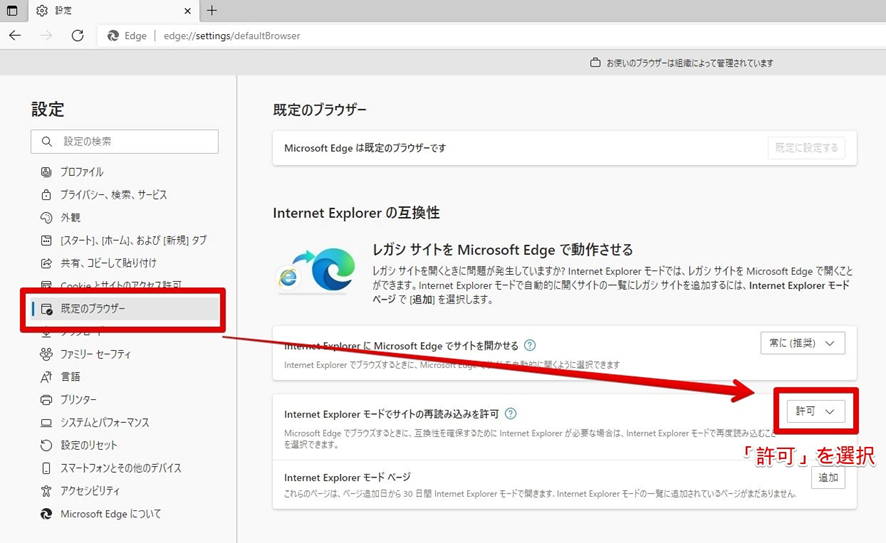This screenshot has width=886, height=543.
Task: Open 設定のリセット page
Action: 89,445
